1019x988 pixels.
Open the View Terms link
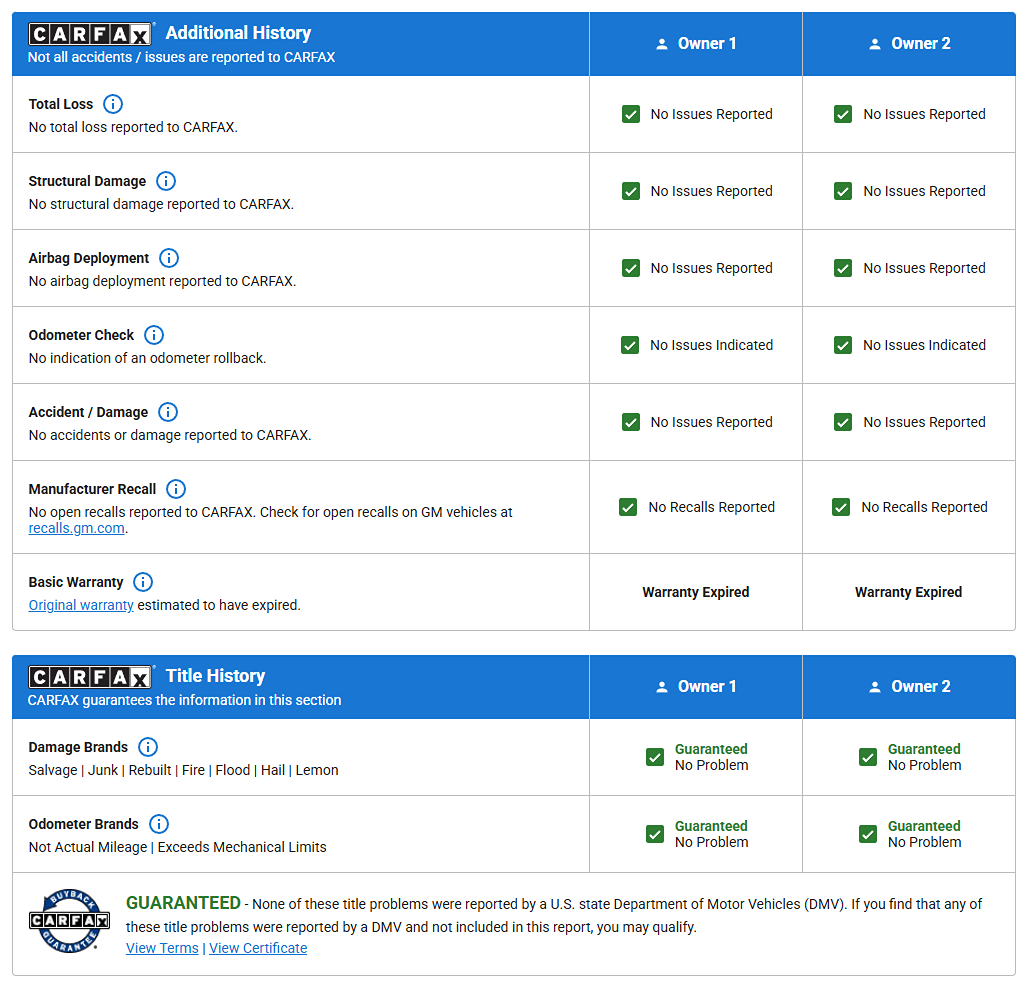[162, 948]
